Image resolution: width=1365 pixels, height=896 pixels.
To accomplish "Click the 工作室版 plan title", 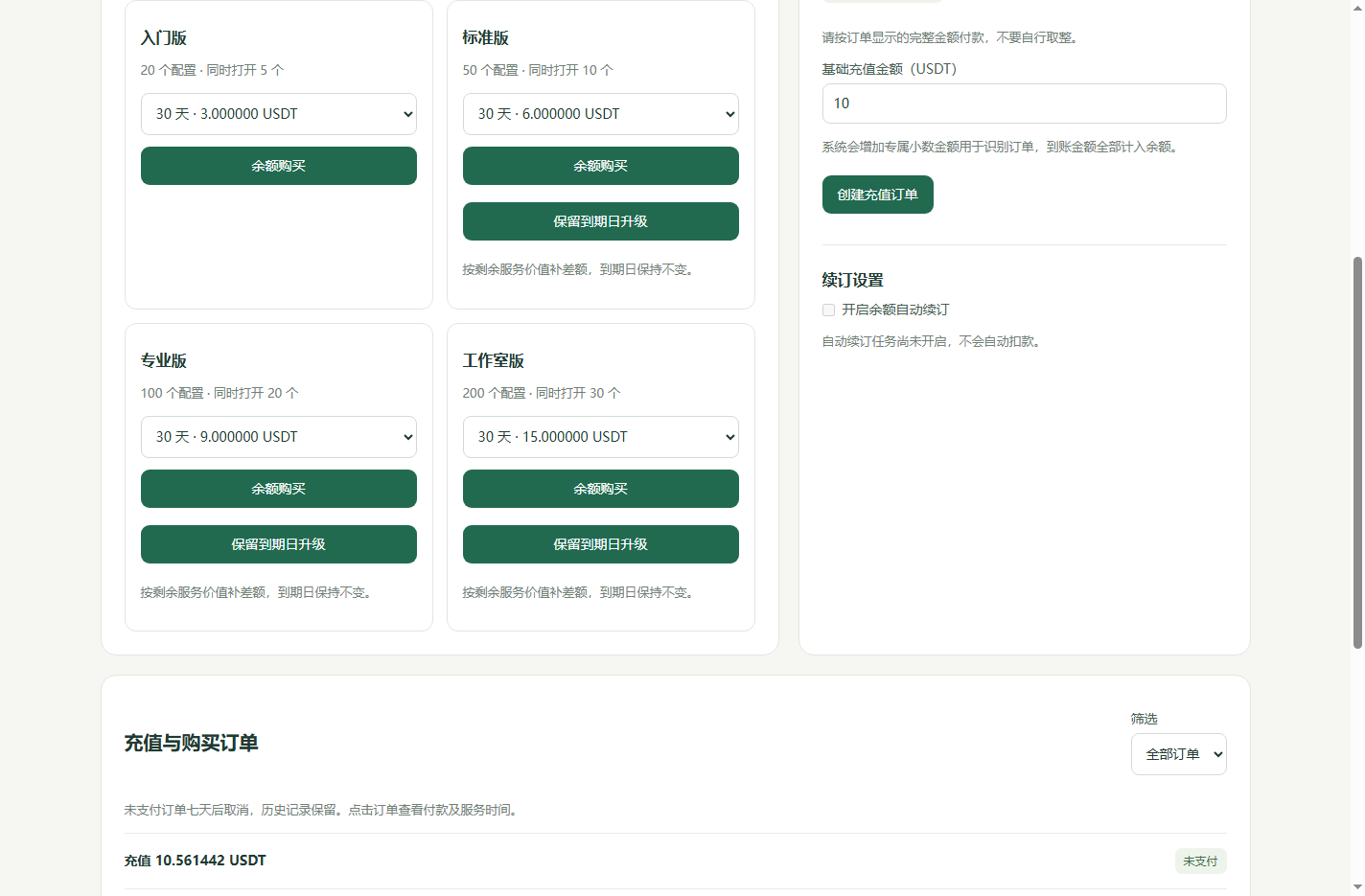I will click(494, 361).
